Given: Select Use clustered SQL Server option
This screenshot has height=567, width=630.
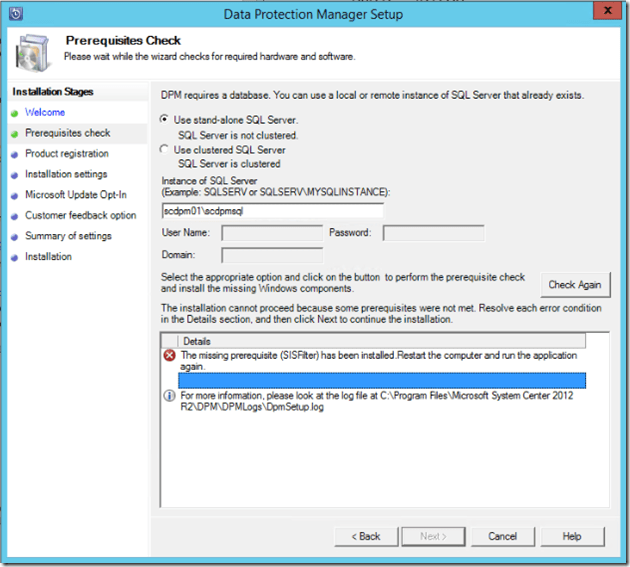Looking at the screenshot, I should tap(166, 150).
